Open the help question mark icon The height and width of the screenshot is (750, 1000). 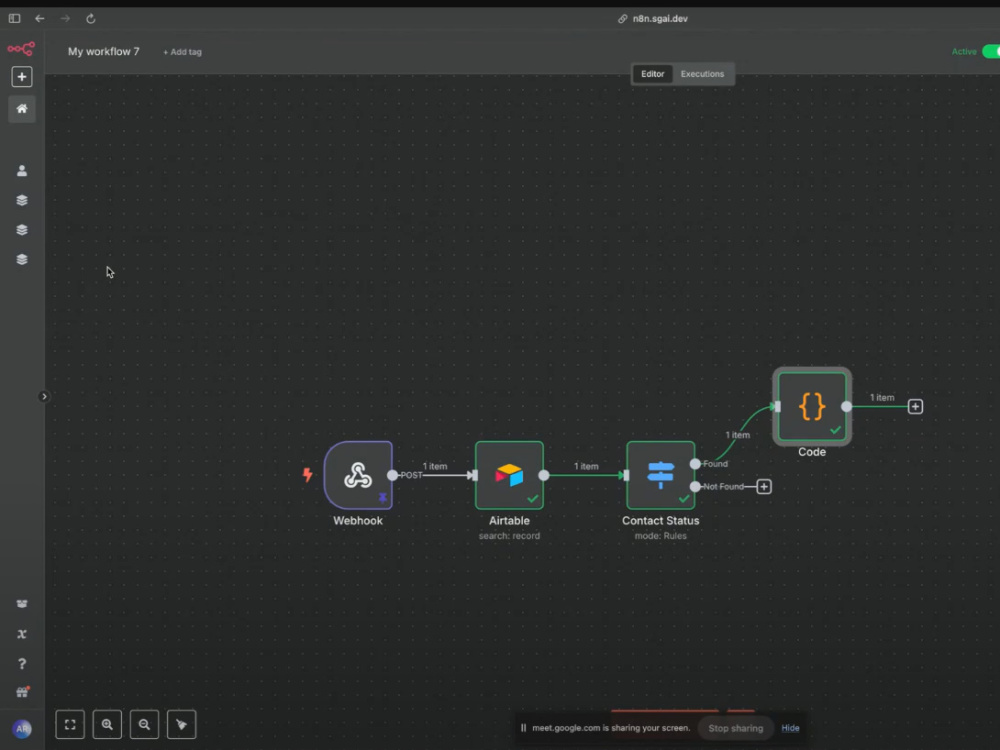[22, 664]
